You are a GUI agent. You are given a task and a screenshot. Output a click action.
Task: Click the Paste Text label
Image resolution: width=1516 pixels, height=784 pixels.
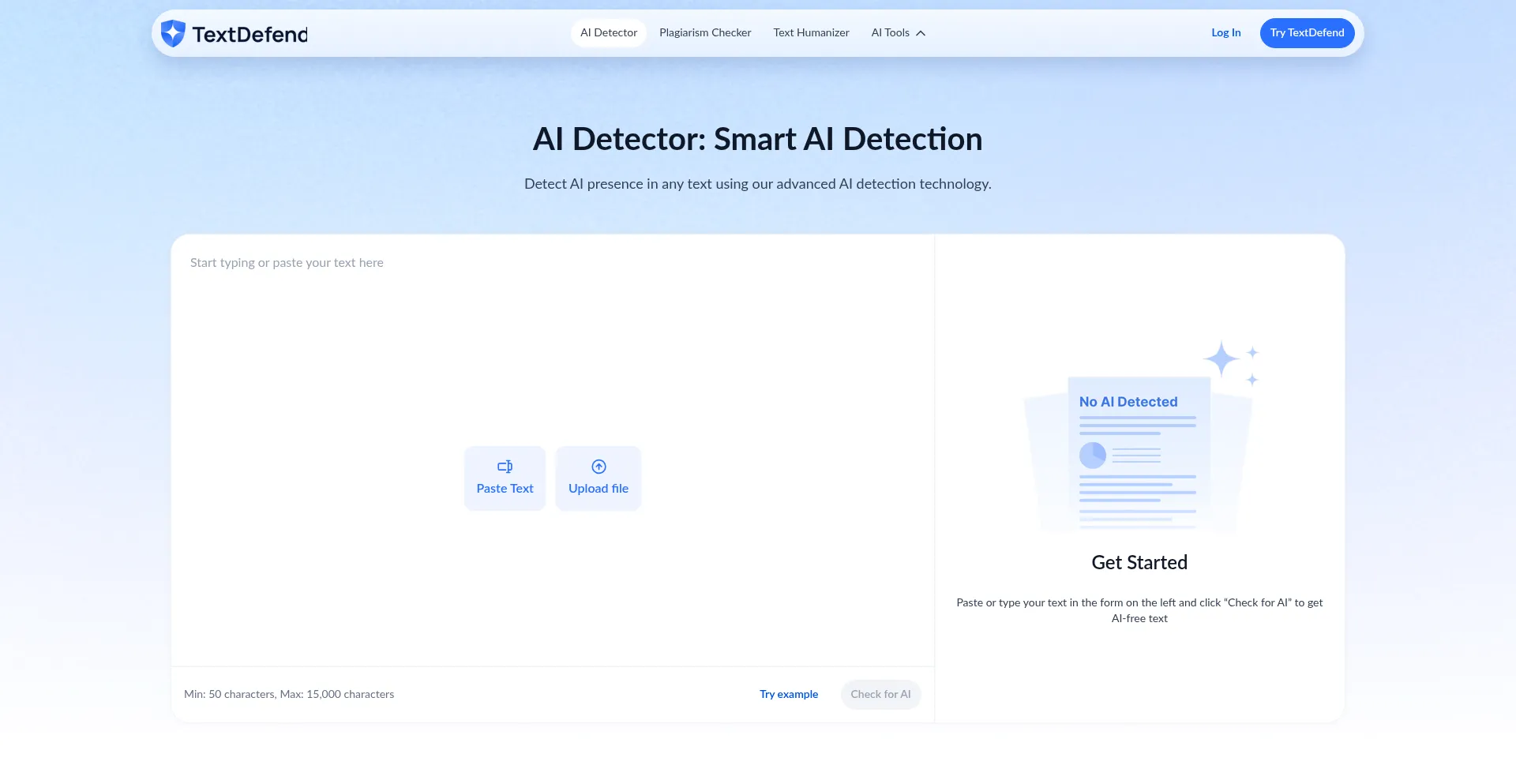[505, 489]
